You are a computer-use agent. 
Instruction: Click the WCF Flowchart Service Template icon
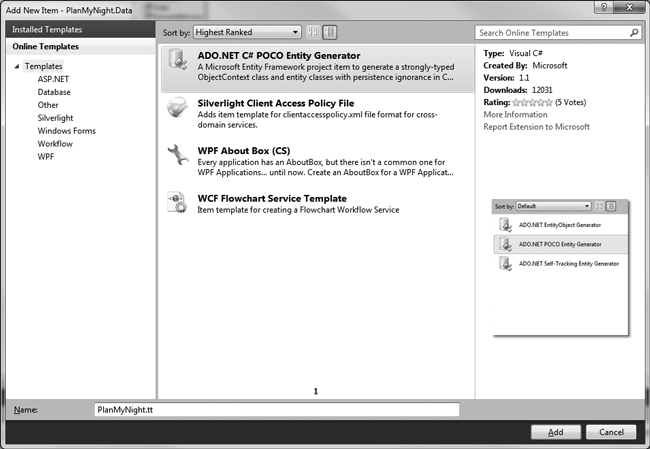(177, 202)
